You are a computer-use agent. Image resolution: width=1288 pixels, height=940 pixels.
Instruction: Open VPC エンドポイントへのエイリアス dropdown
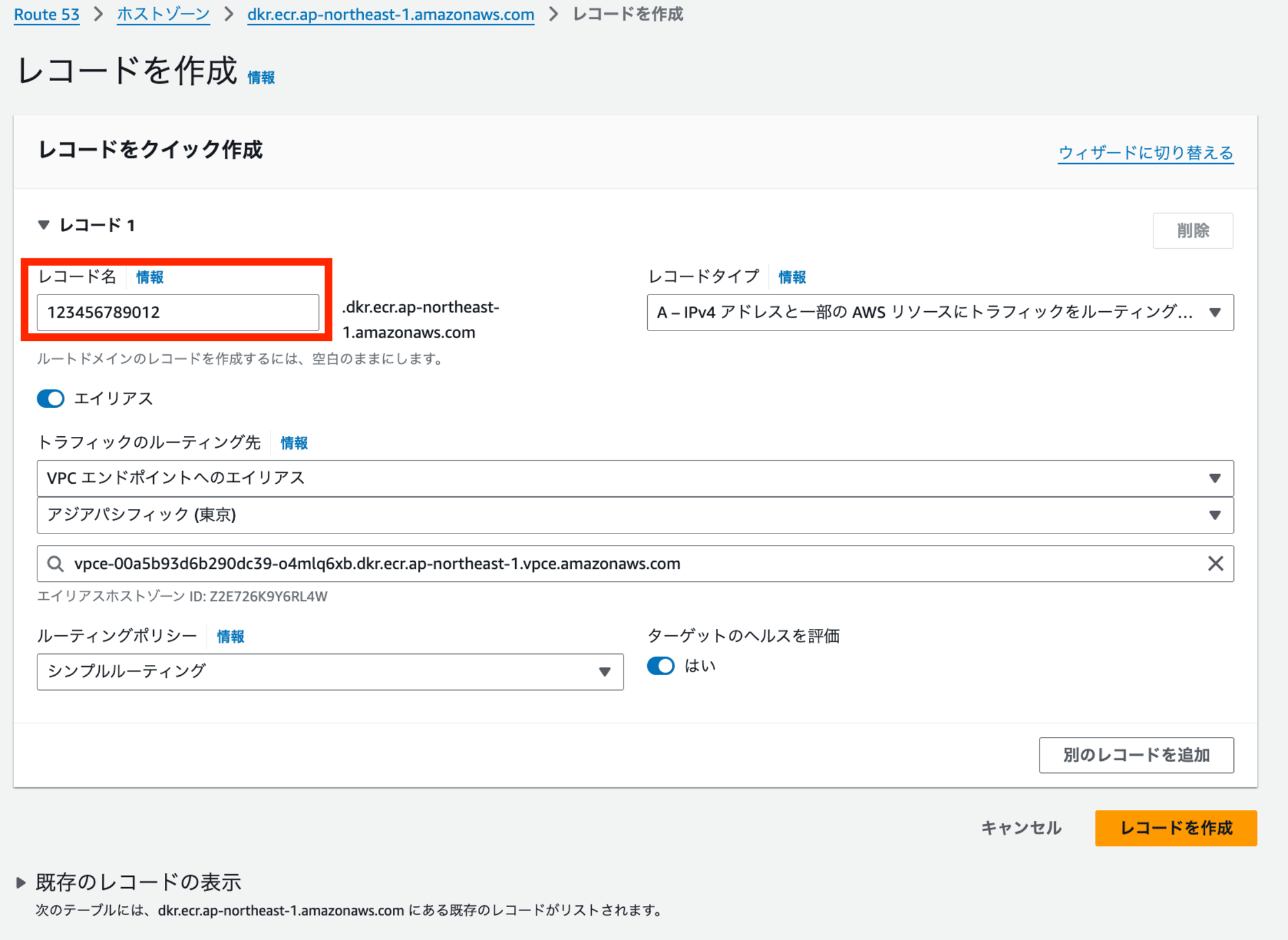point(635,478)
